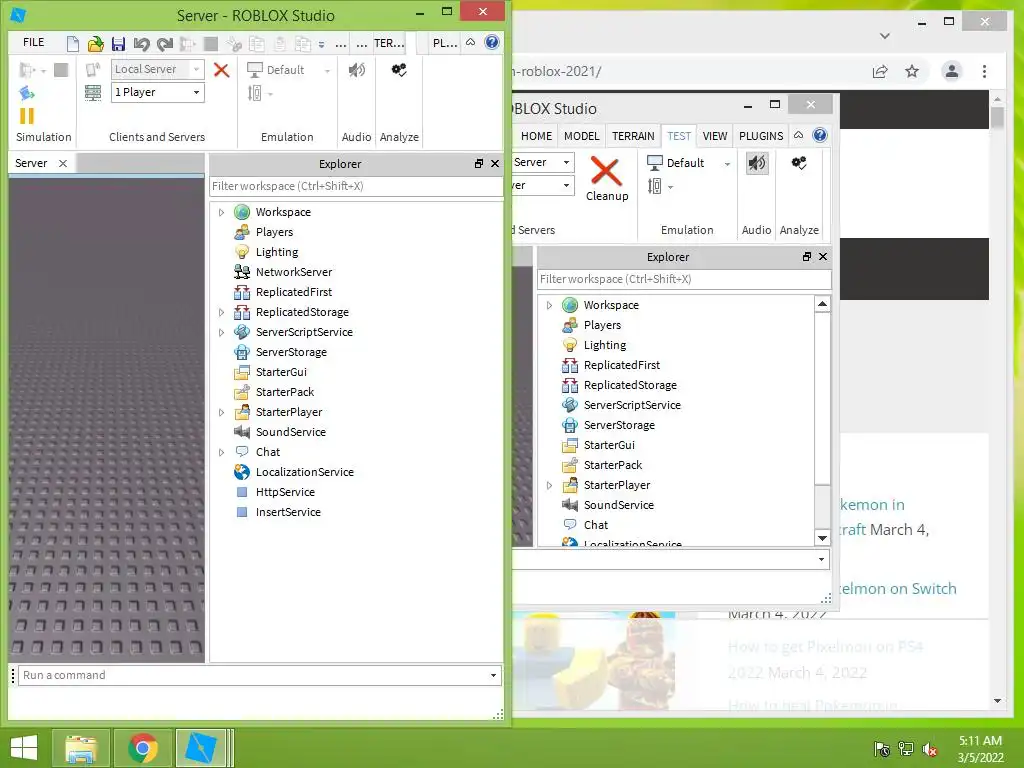
Task: Click the server rack Start icon
Action: pos(93,93)
